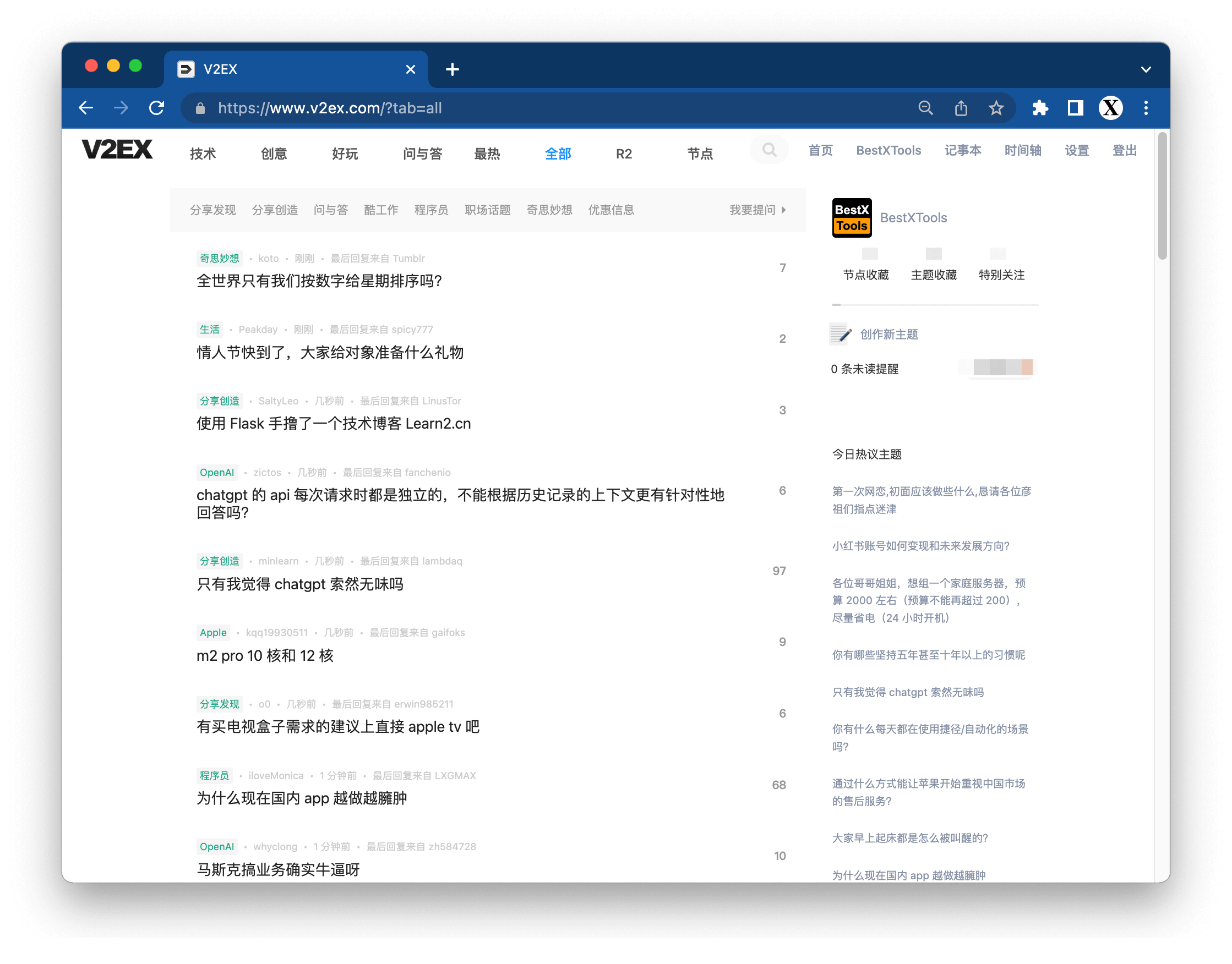Open the X profile avatar
This screenshot has height=964, width=1232.
click(x=1110, y=108)
